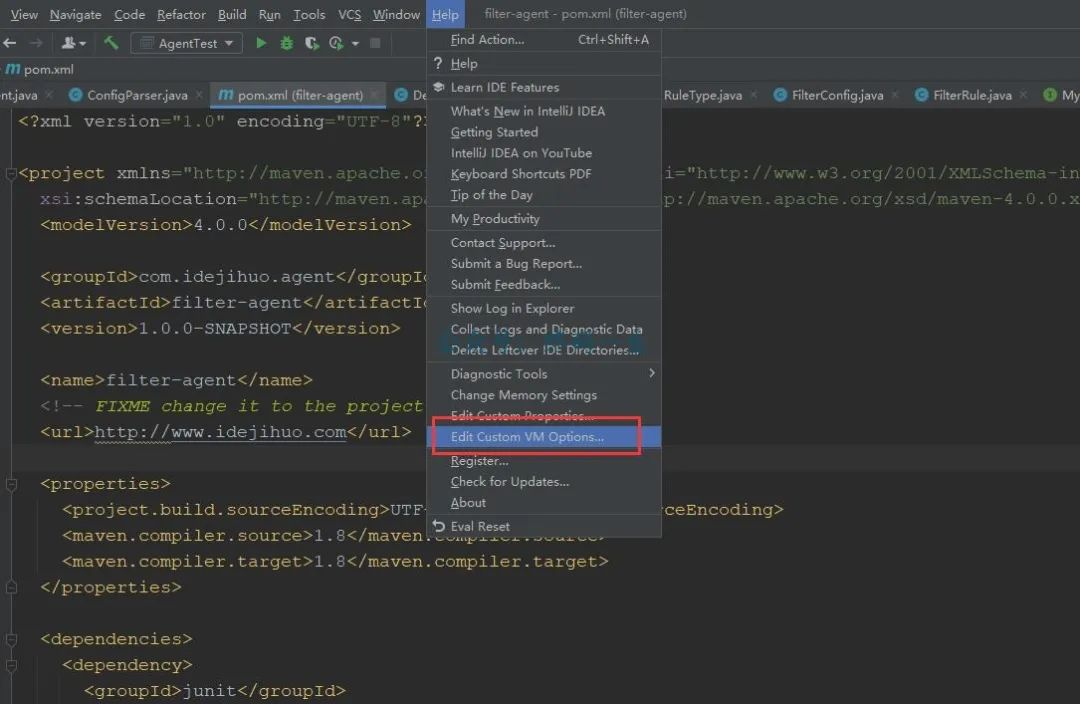The width and height of the screenshot is (1080, 704).
Task: Select Collect Logs and Diagnostic Data
Action: click(544, 329)
